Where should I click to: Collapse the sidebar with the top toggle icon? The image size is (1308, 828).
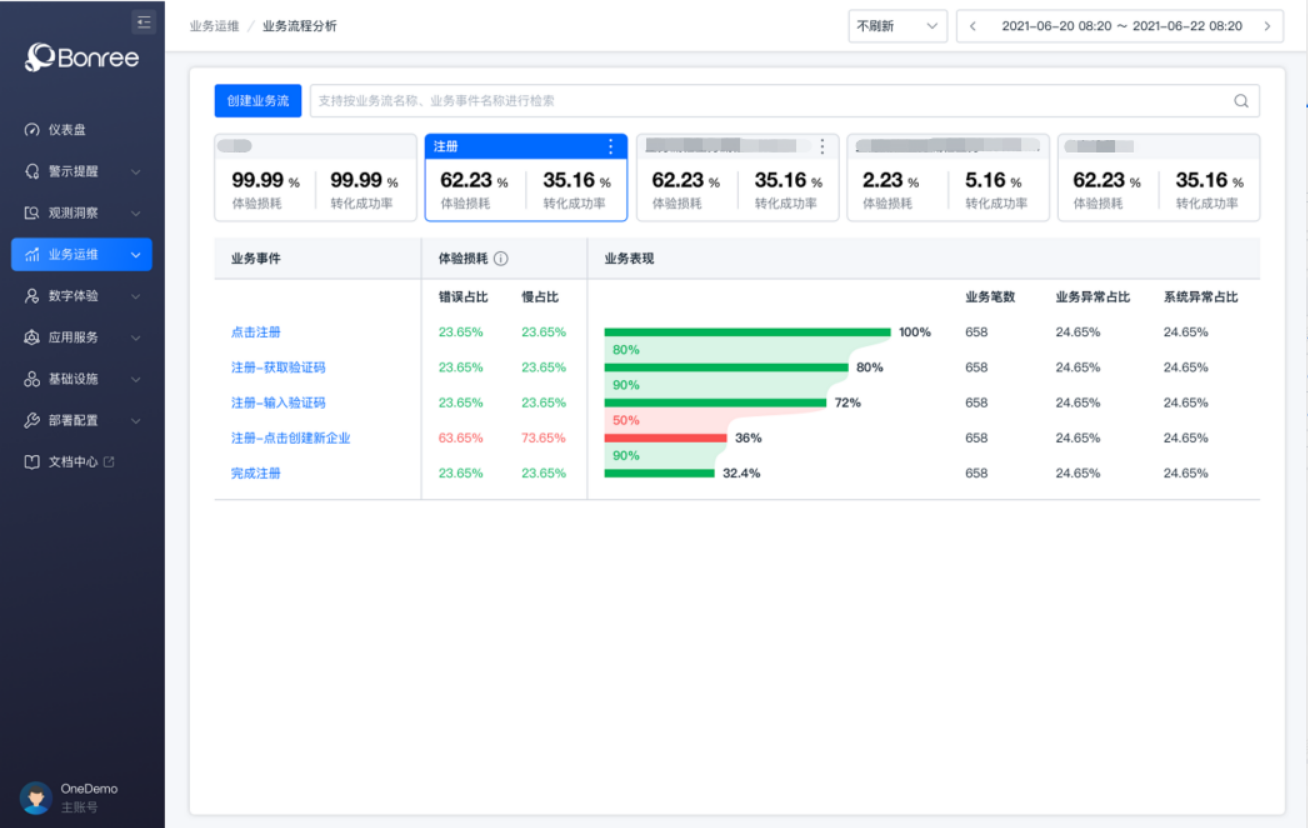coord(144,22)
